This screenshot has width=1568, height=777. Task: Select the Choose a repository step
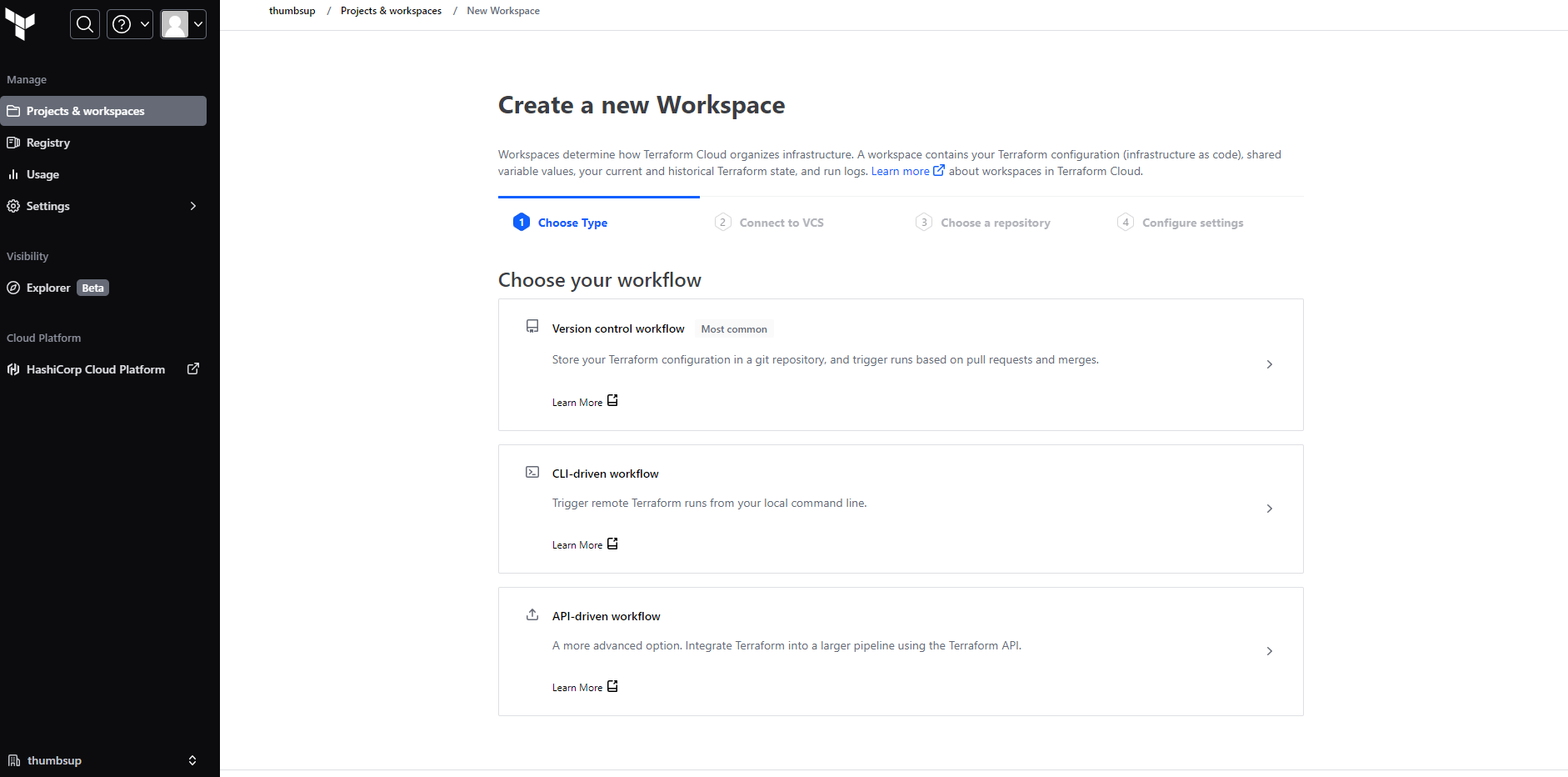[x=995, y=223]
